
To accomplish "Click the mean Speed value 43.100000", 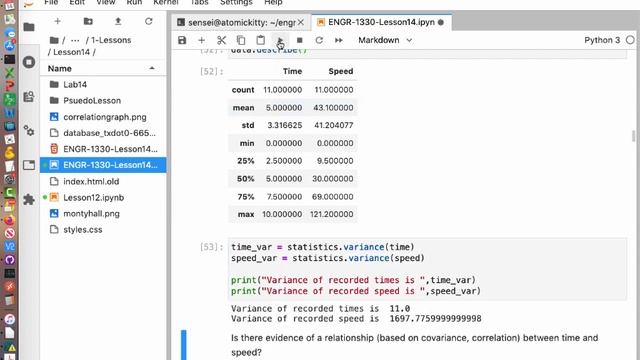I will point(333,108).
